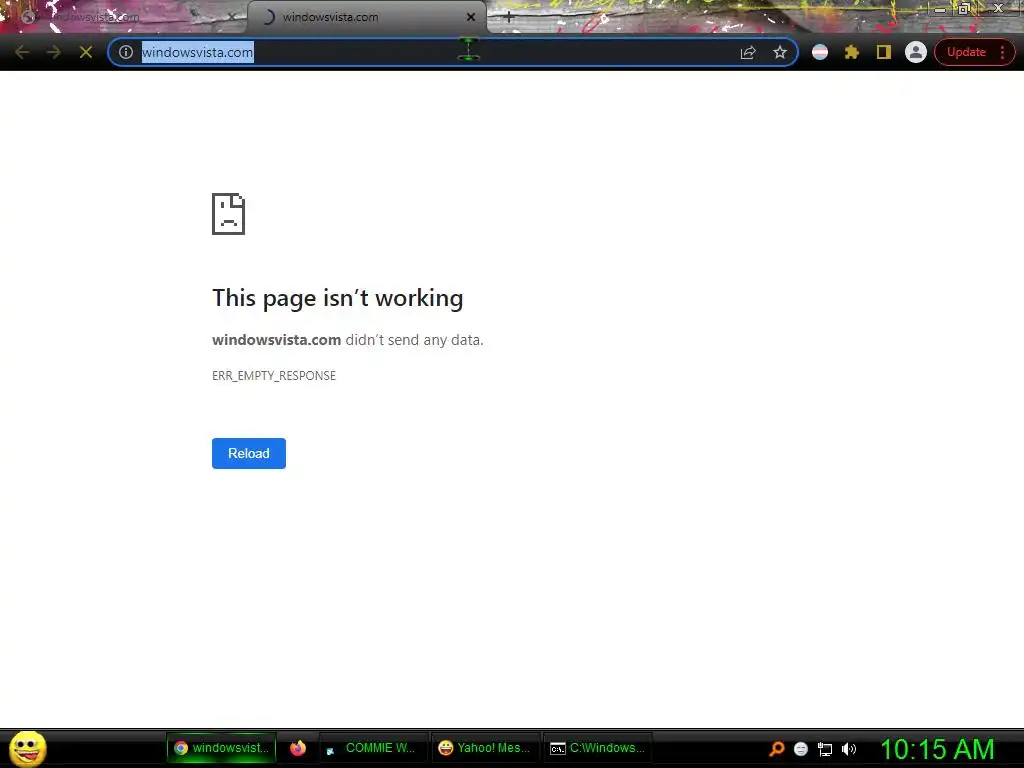Open a new tab with the plus button

tap(509, 18)
